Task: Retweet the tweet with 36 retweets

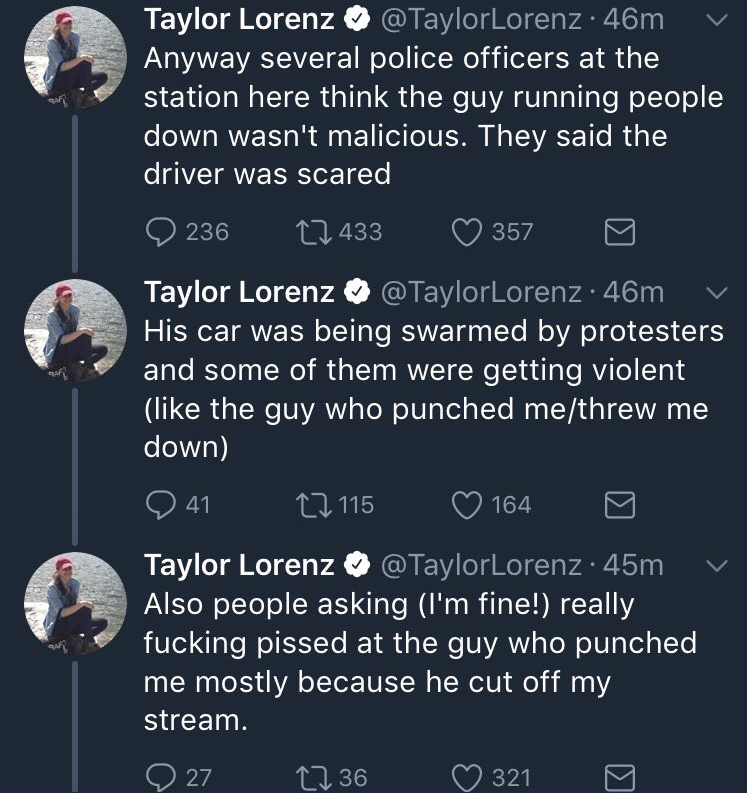Action: (306, 777)
